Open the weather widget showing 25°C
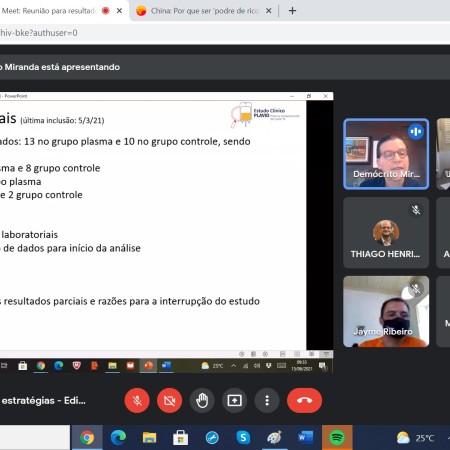450x450 pixels. pyautogui.click(x=415, y=438)
